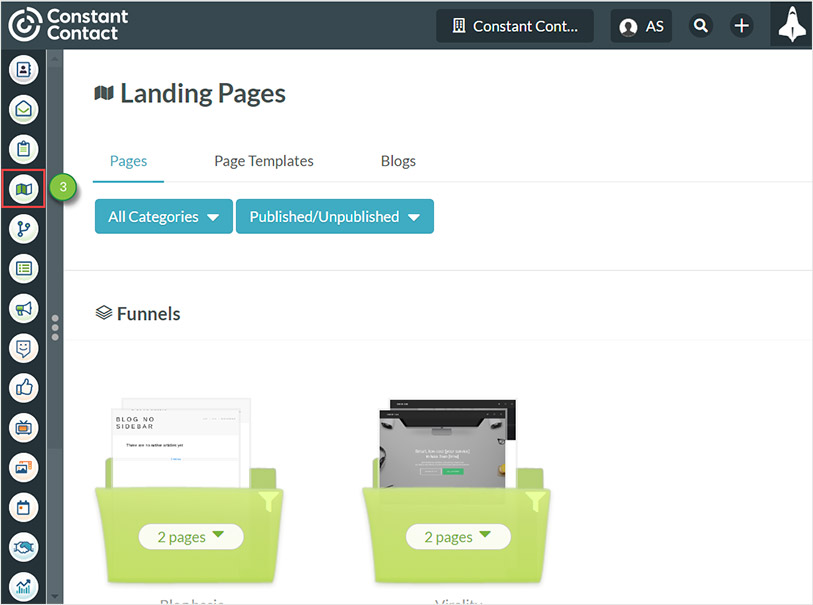Open search using the magnifier icon
Screen dimensions: 813x605
coord(700,25)
